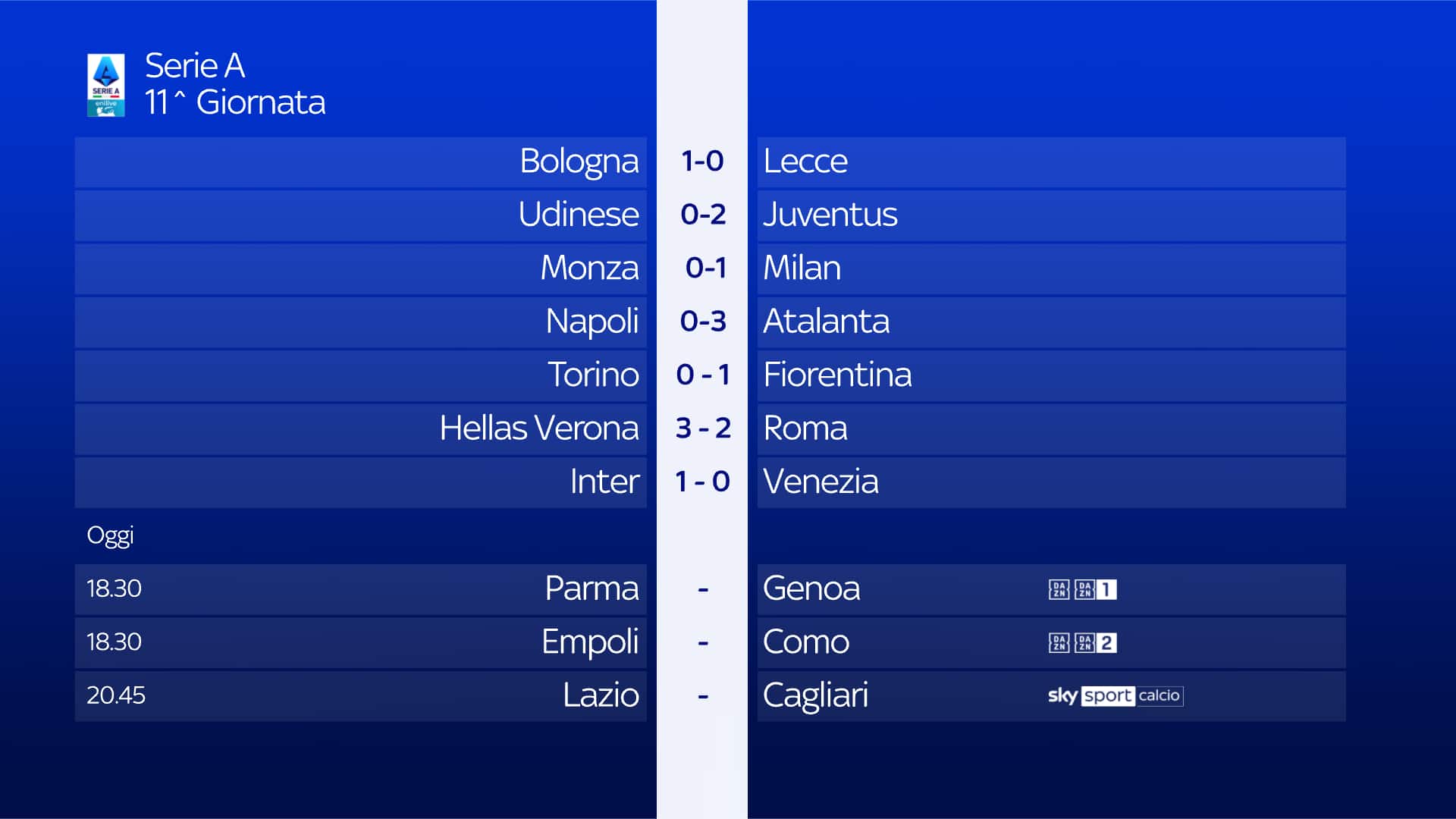
Task: Click the DAZN 1 channel icon
Action: 1096,589
